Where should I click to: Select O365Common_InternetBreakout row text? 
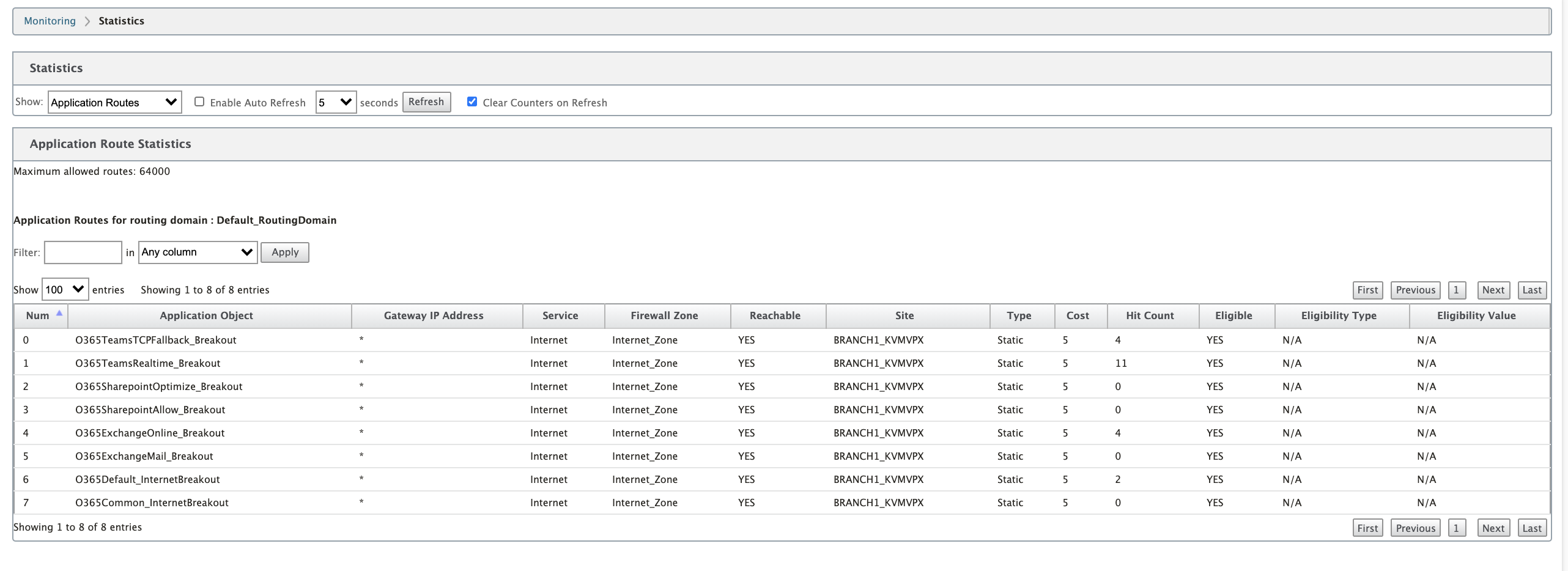point(152,503)
